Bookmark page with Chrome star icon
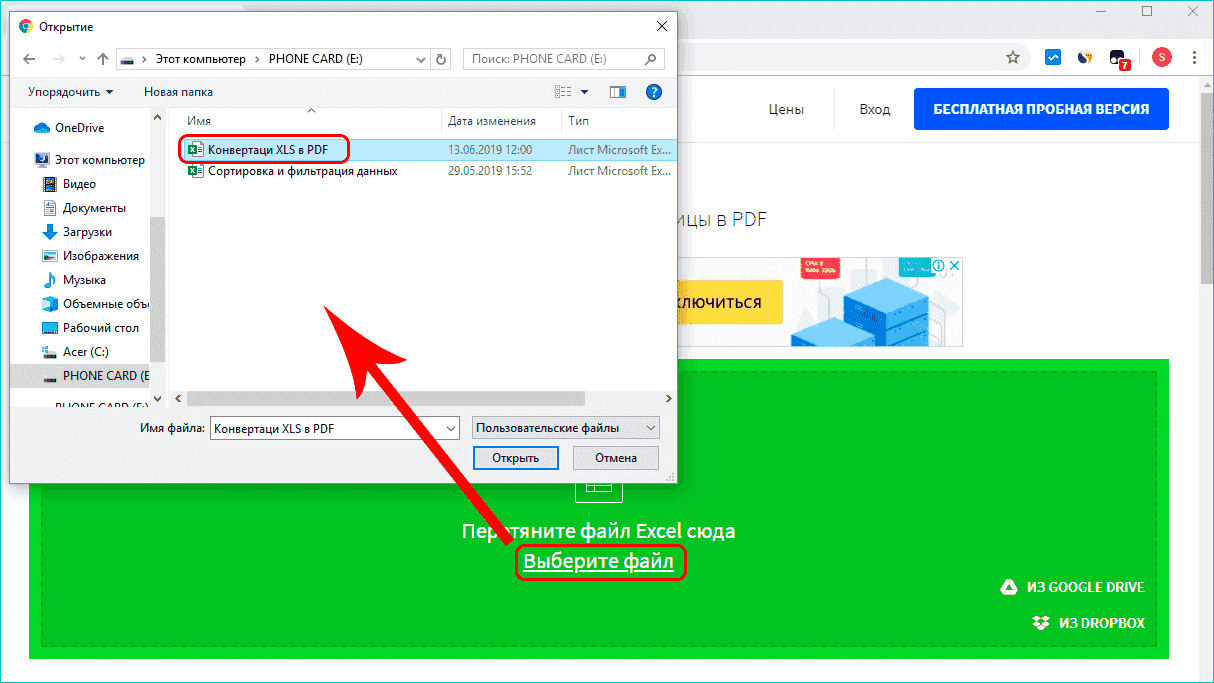Screen dimensions: 1214x683 point(1014,57)
